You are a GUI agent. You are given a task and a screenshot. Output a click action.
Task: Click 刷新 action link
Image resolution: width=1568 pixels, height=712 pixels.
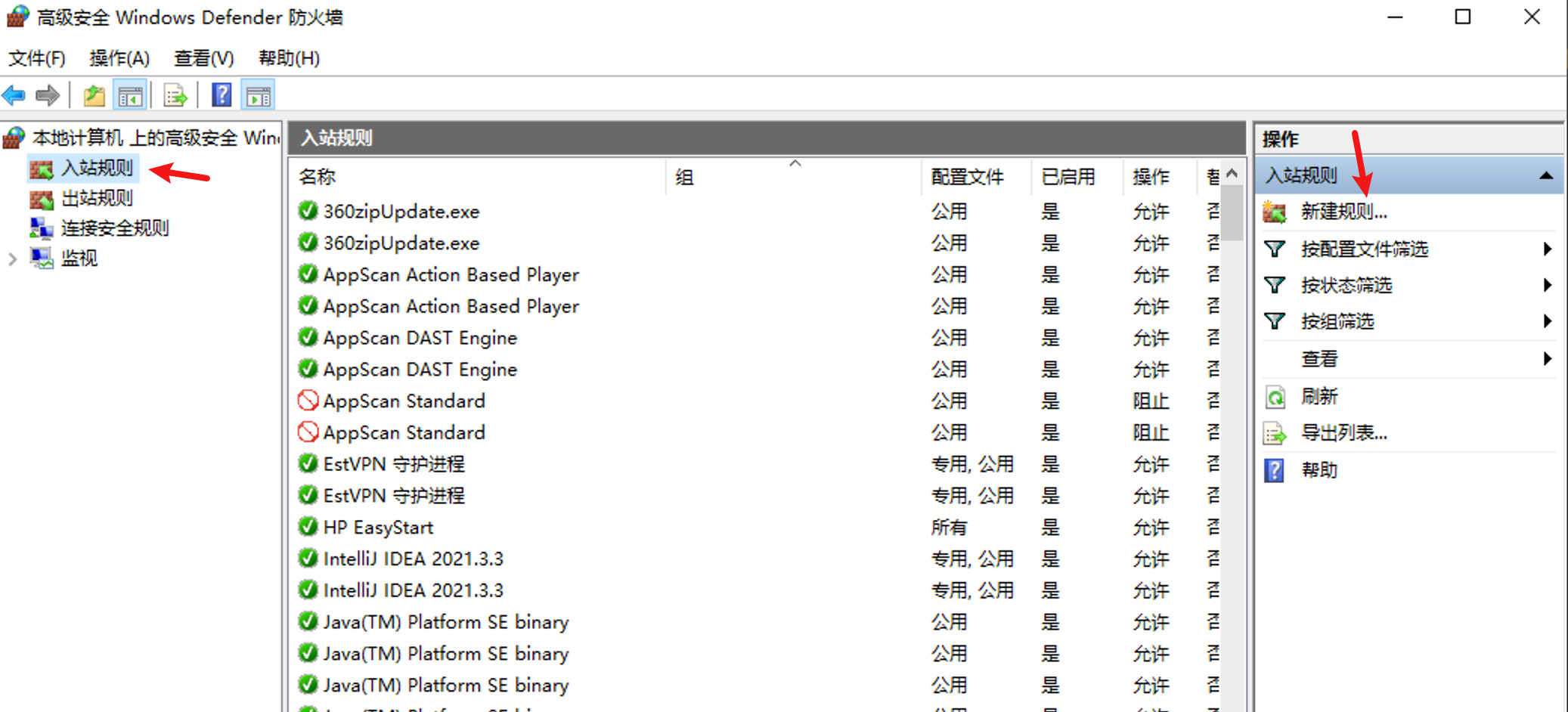click(1319, 397)
